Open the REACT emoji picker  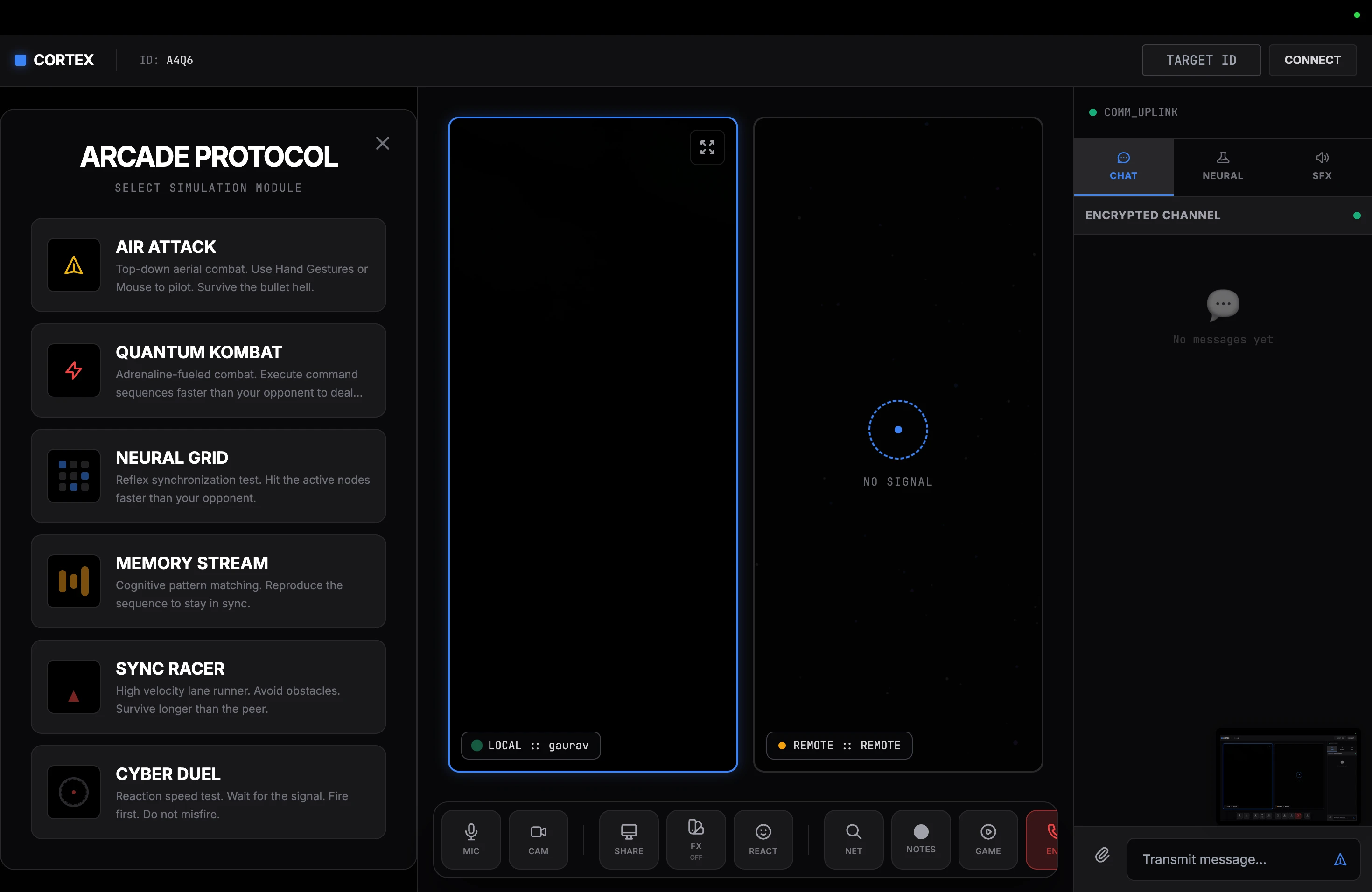(x=763, y=838)
